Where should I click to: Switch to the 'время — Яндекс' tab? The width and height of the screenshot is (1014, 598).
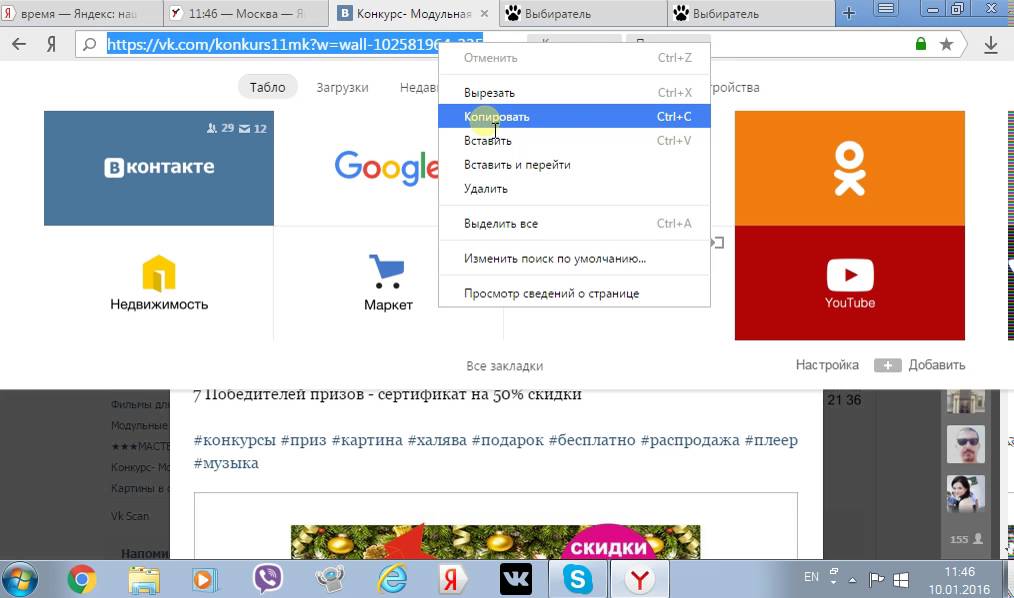(x=81, y=14)
